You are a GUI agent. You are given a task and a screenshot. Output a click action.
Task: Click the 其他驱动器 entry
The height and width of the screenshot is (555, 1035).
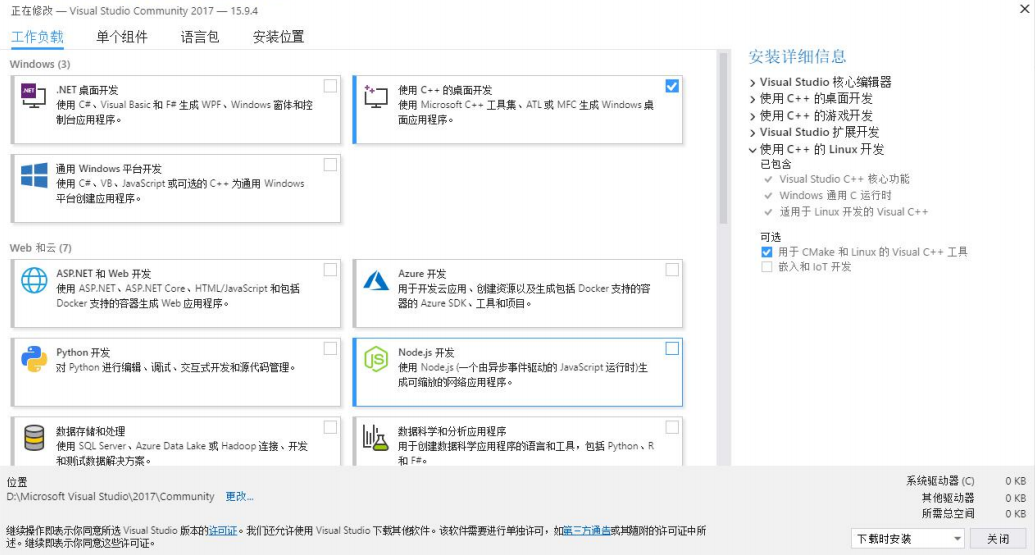[974, 498]
